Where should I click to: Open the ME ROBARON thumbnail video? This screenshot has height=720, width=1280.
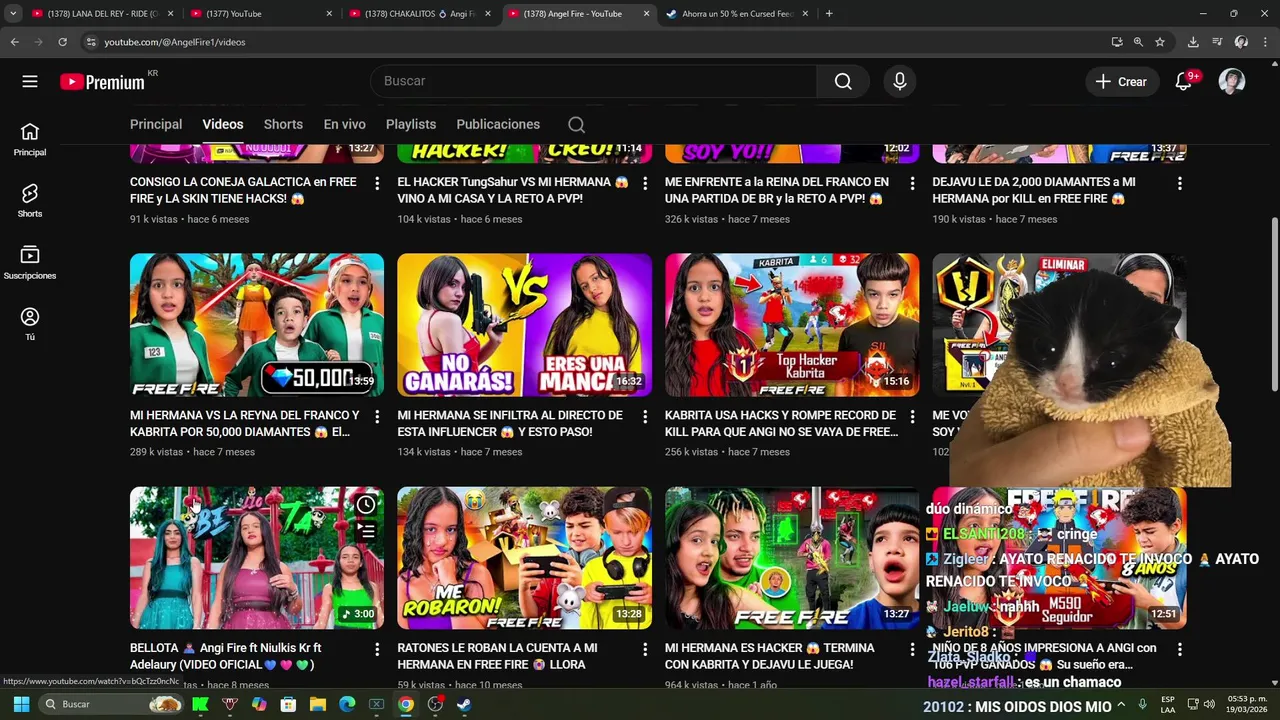pos(524,558)
